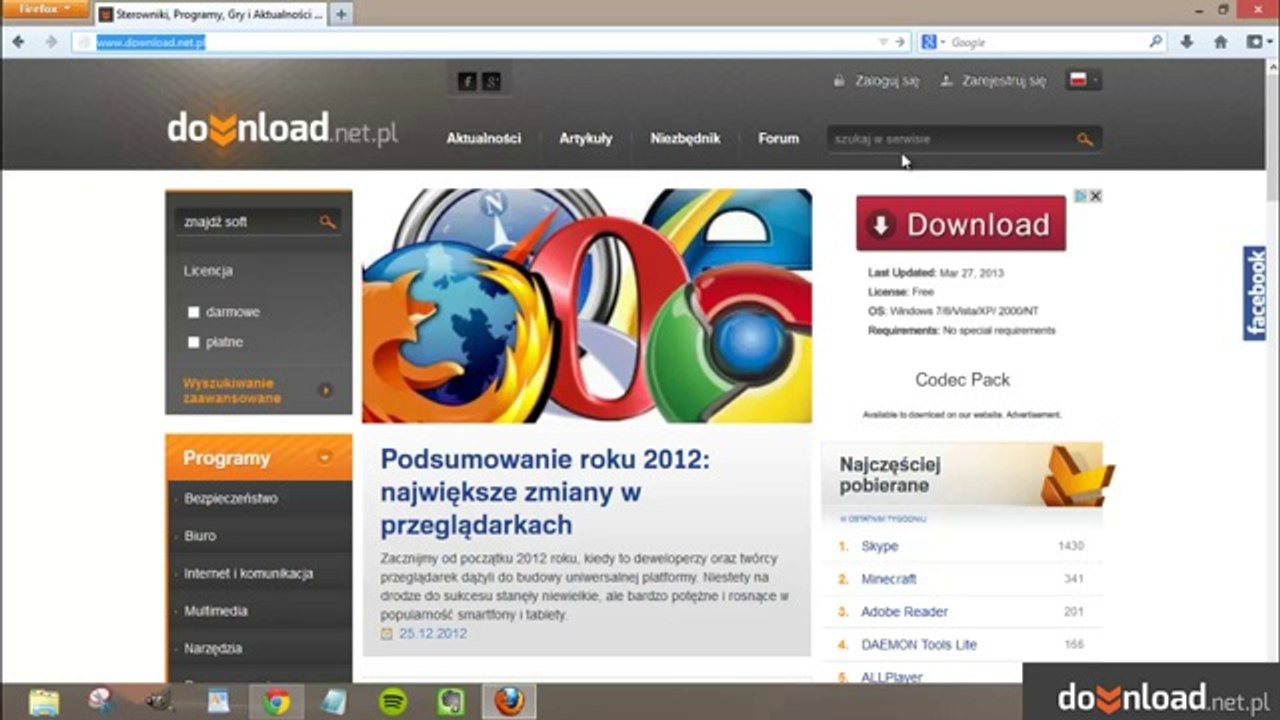The image size is (1280, 720).
Task: Open the Google search engine selector dropdown
Action: tap(933, 42)
